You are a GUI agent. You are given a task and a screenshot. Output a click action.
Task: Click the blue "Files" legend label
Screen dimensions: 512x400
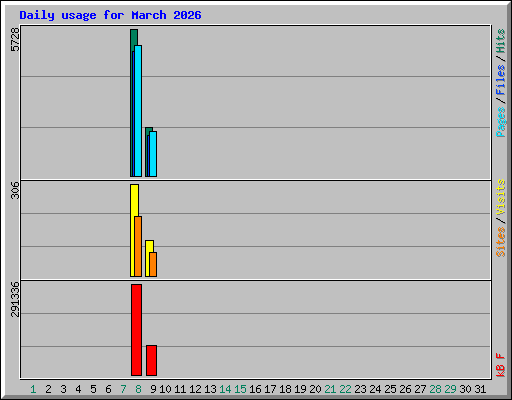tap(501, 80)
